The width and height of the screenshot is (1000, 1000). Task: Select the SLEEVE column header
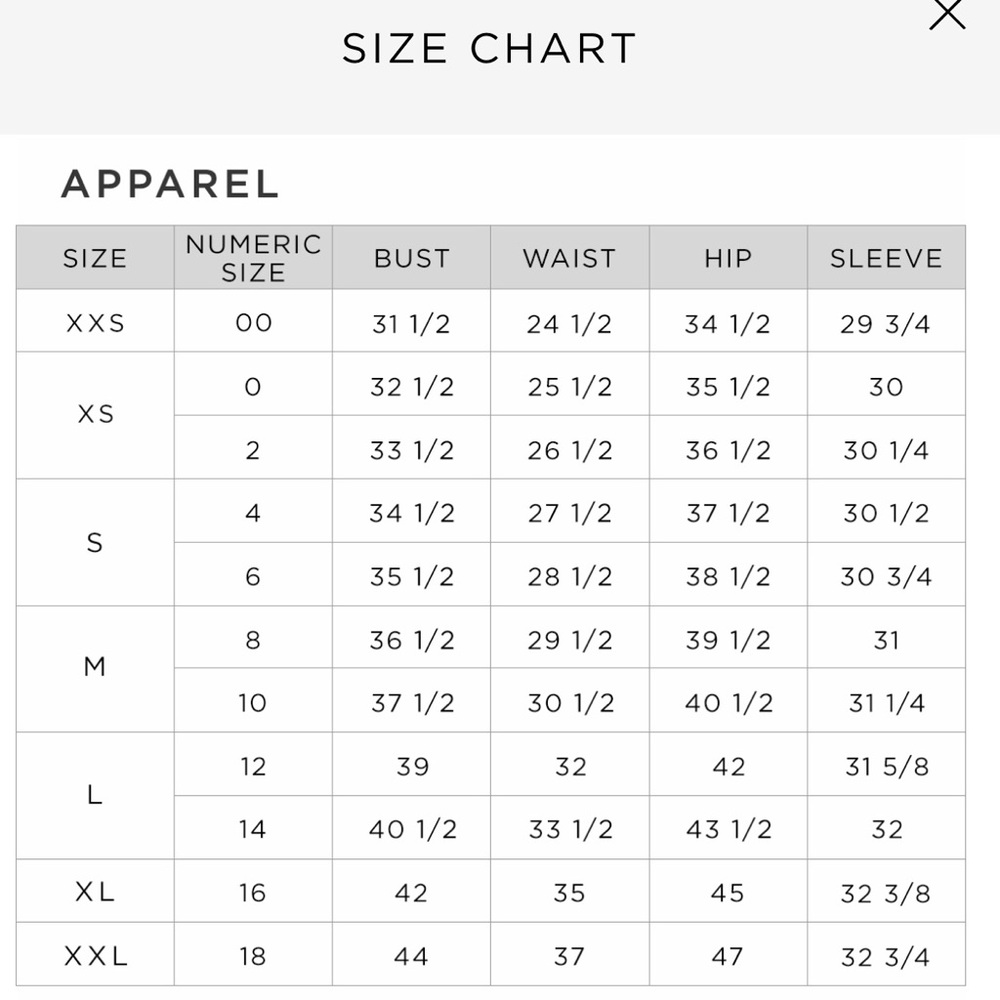click(x=886, y=258)
